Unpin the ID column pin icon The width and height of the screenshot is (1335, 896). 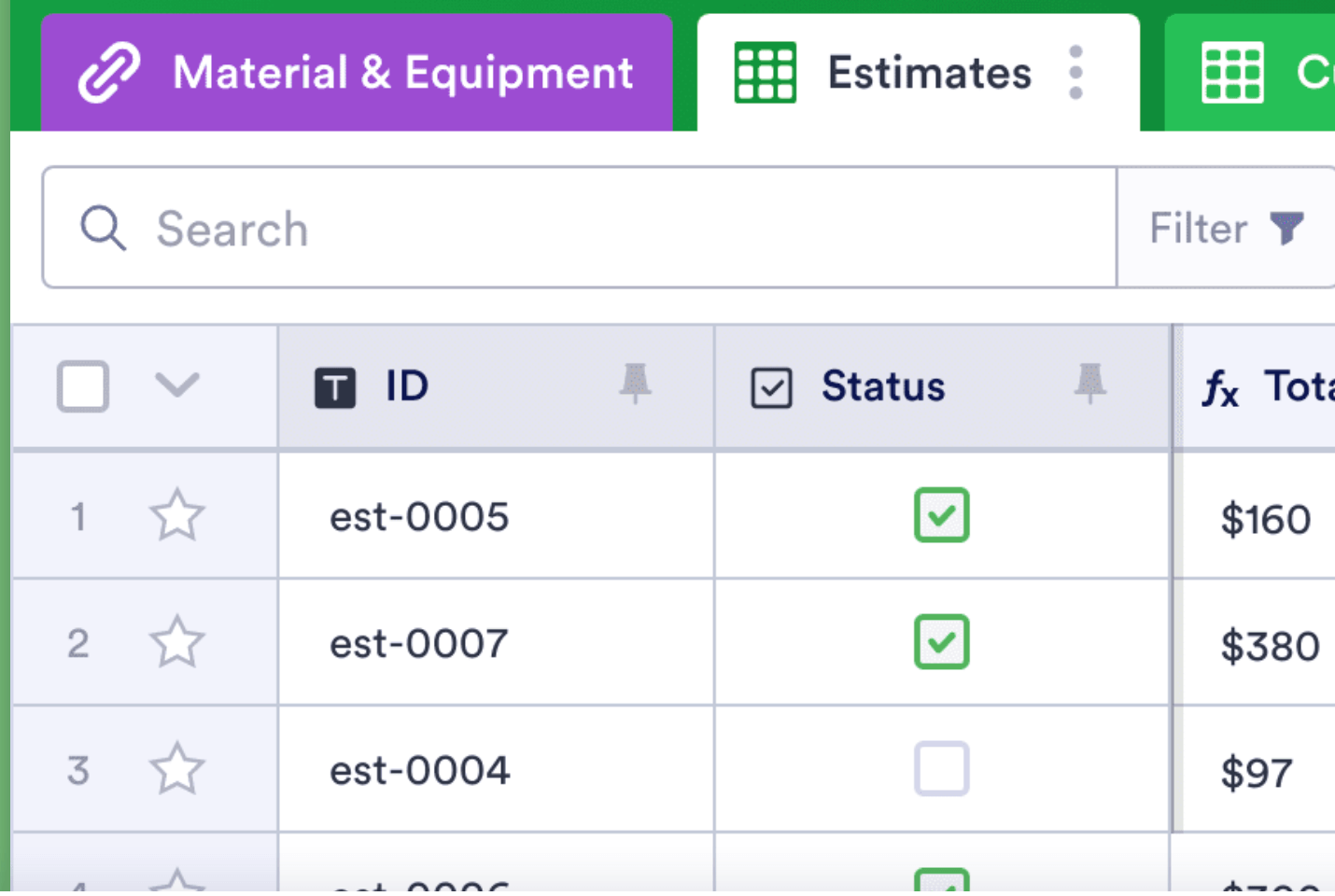pyautogui.click(x=635, y=384)
